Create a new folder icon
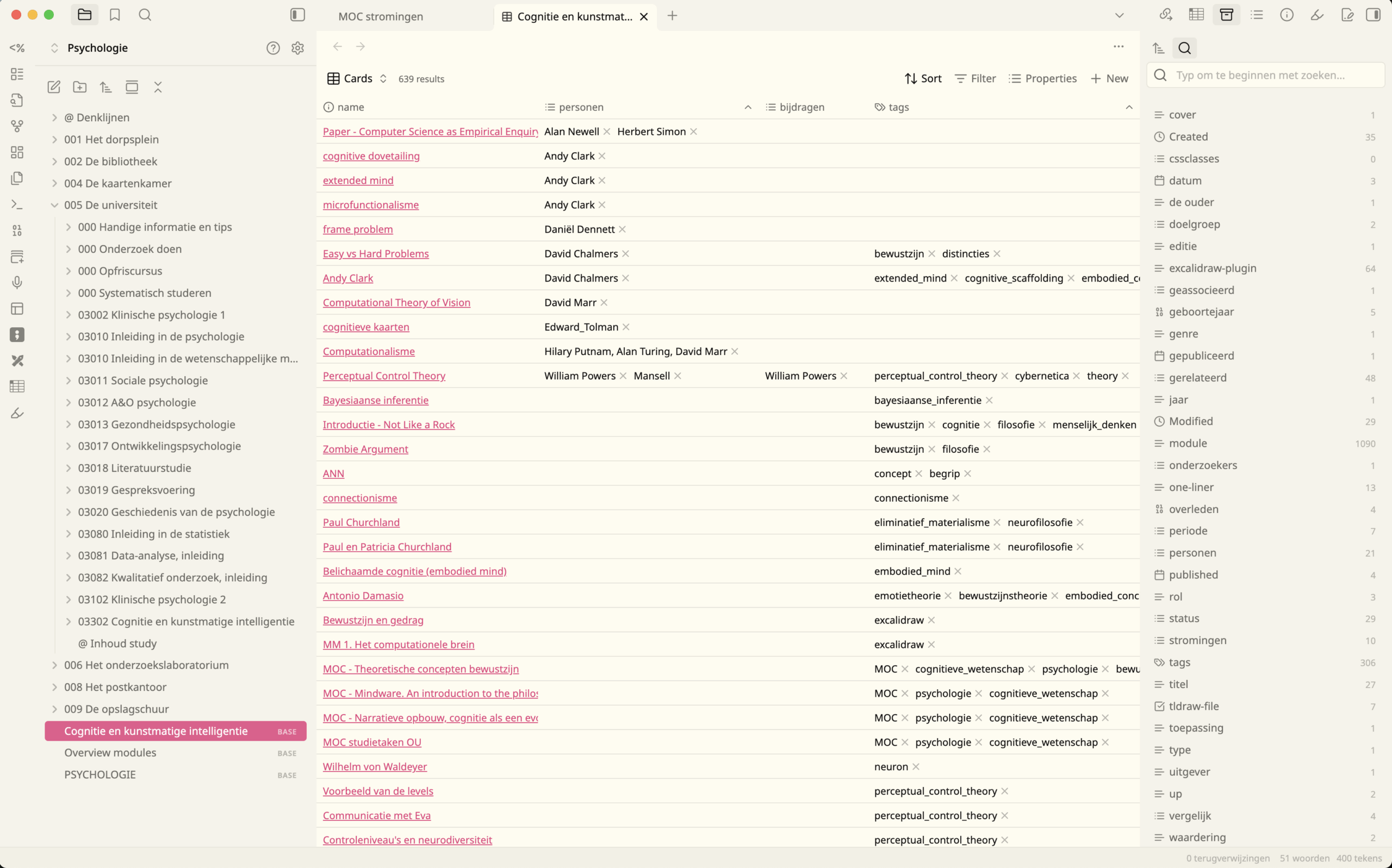The height and width of the screenshot is (868, 1392). pos(80,88)
